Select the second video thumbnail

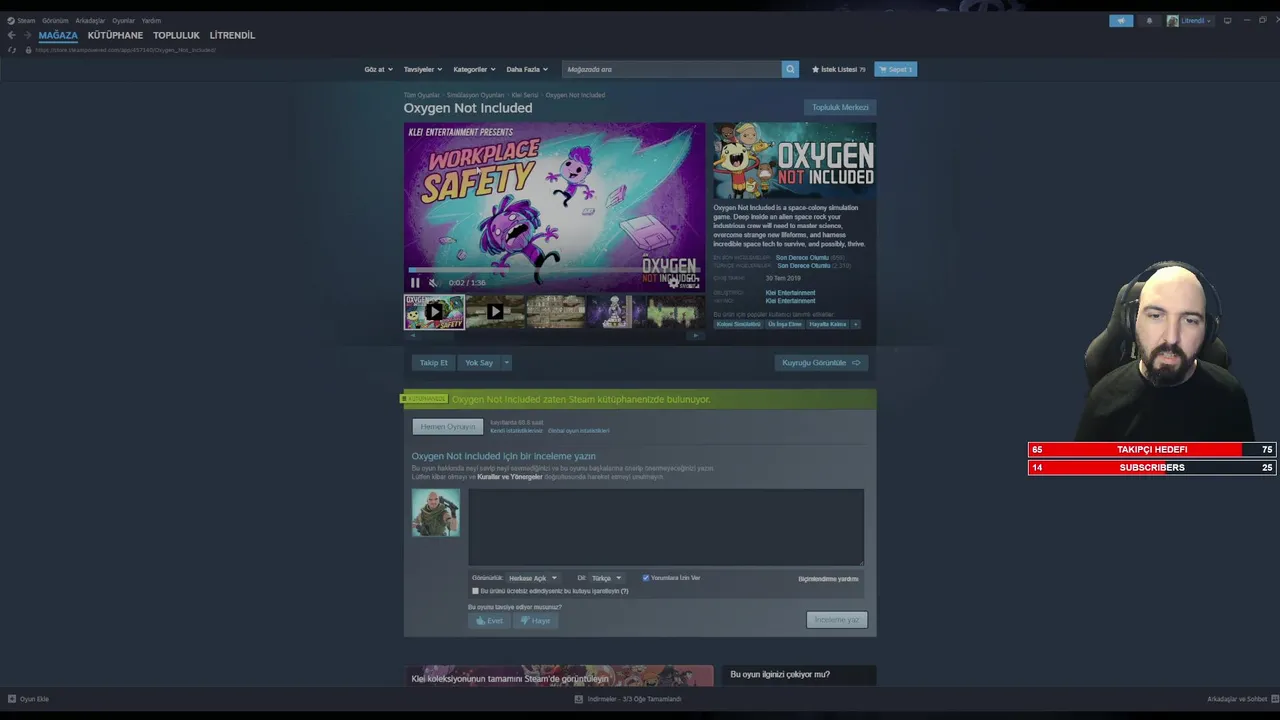(x=495, y=312)
